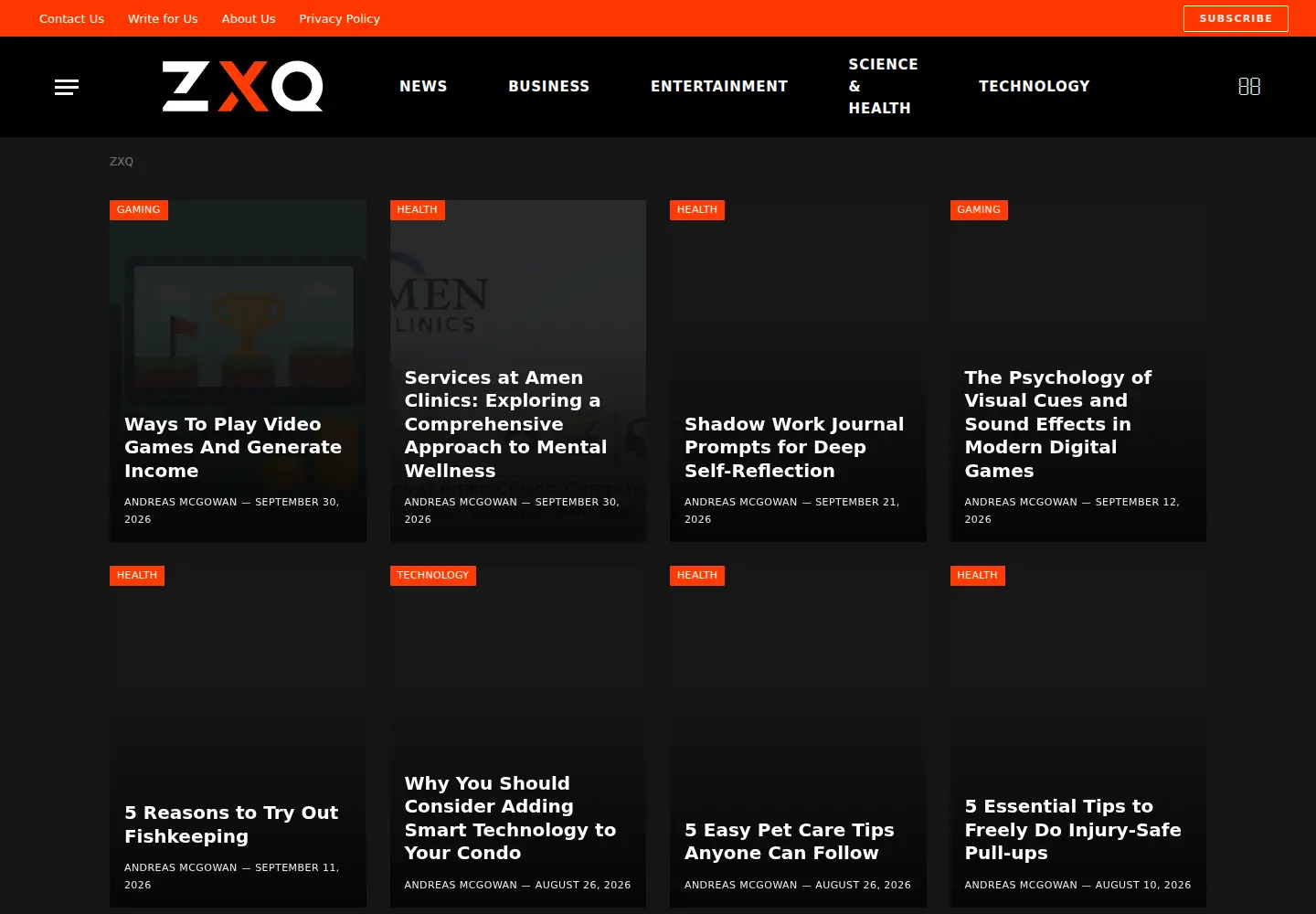Select the Science & Health menu item
Viewport: 1316px width, 914px height.
(x=883, y=86)
